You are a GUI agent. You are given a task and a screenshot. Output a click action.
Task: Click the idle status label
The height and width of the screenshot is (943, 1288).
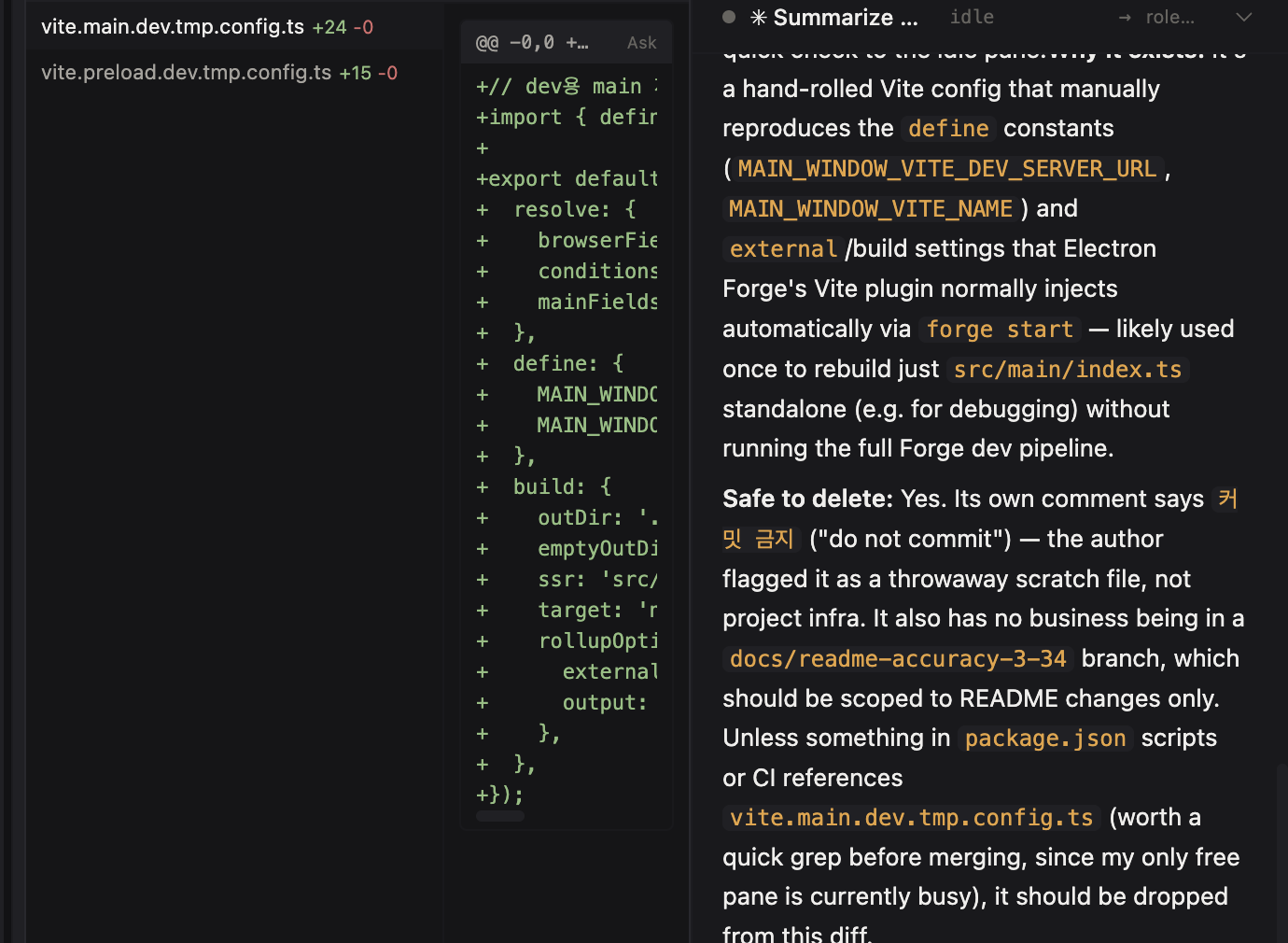[x=972, y=17]
